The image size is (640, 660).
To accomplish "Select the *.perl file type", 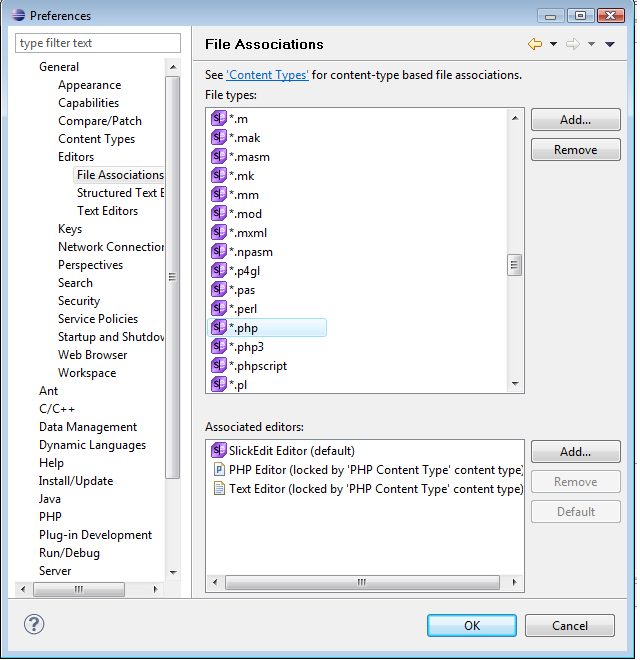I will click(243, 309).
